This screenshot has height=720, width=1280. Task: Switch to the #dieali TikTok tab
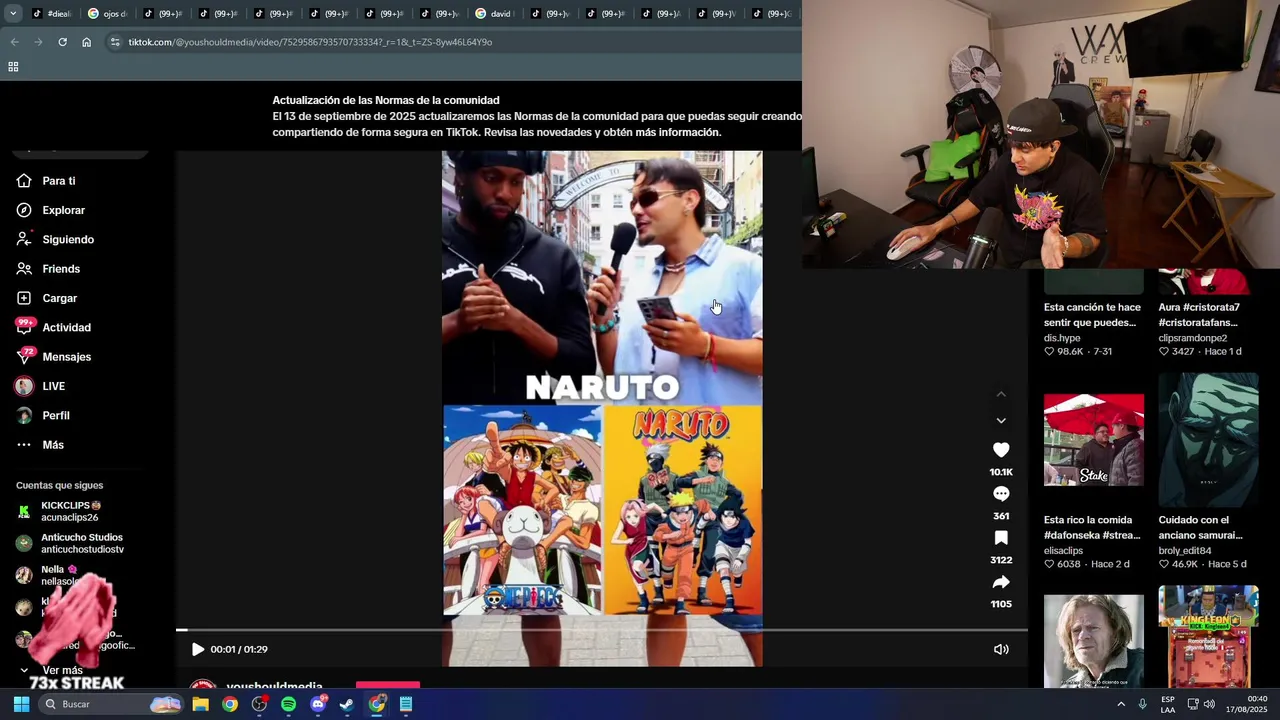pos(52,14)
